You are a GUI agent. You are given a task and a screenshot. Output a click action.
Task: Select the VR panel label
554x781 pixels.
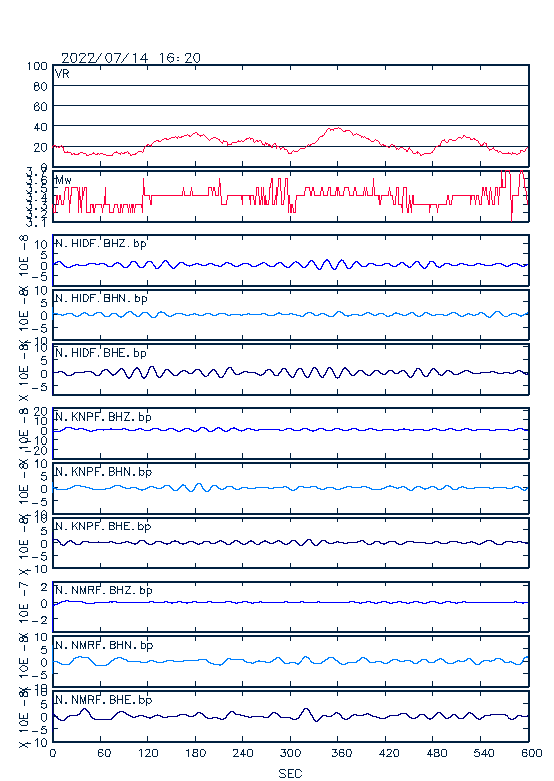point(62,74)
